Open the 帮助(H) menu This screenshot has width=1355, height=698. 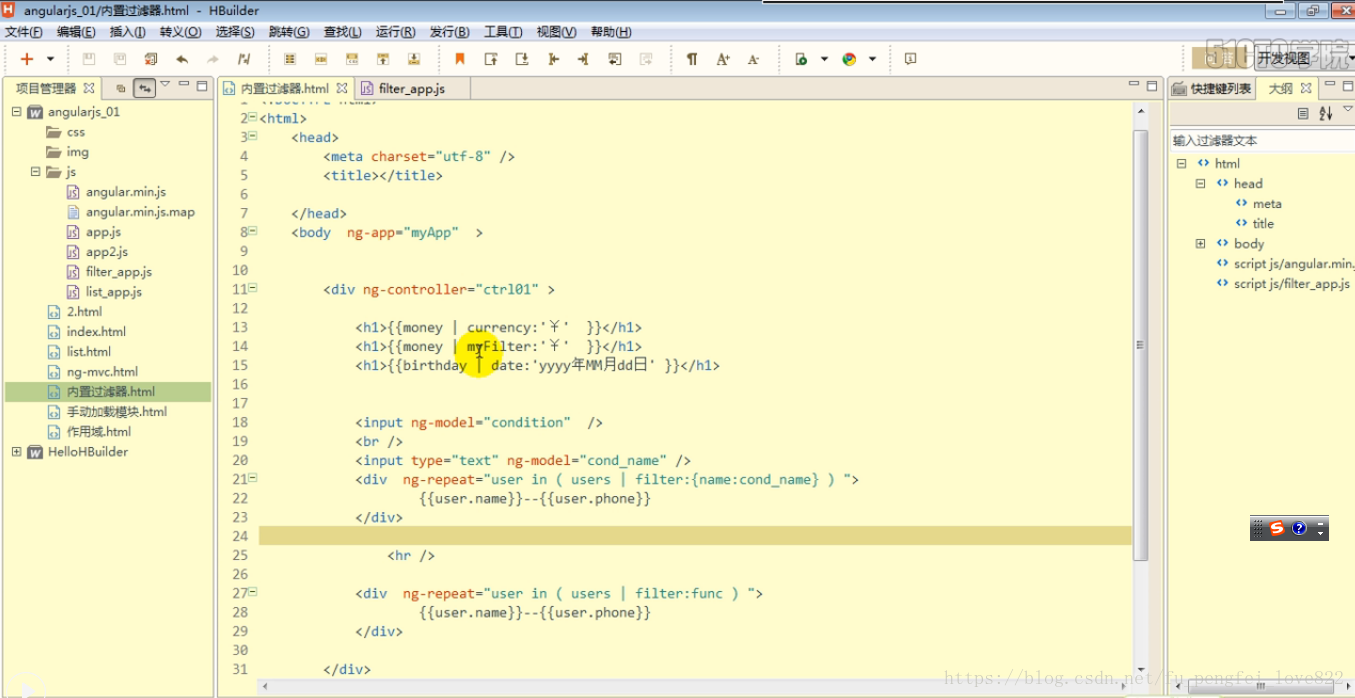pyautogui.click(x=611, y=32)
